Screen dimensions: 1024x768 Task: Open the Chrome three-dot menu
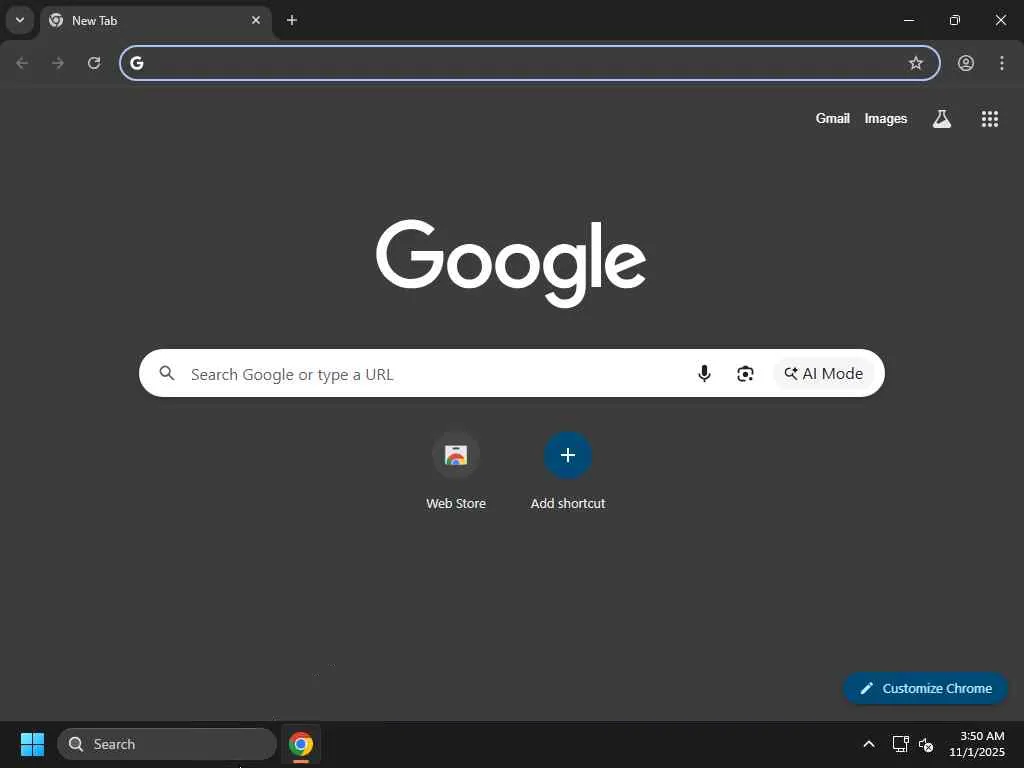(1002, 63)
